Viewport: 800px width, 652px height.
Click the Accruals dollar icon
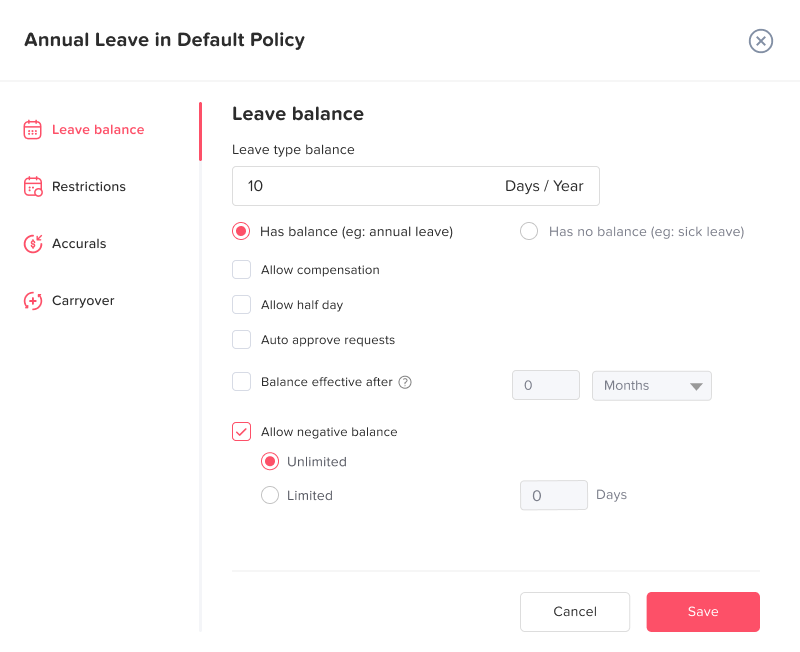[x=32, y=244]
